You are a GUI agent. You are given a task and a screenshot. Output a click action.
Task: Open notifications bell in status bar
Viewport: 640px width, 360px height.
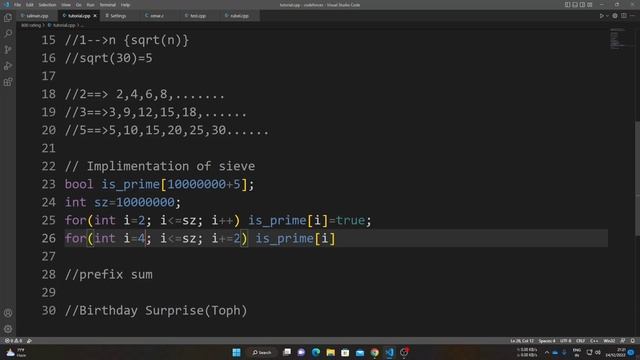[633, 340]
